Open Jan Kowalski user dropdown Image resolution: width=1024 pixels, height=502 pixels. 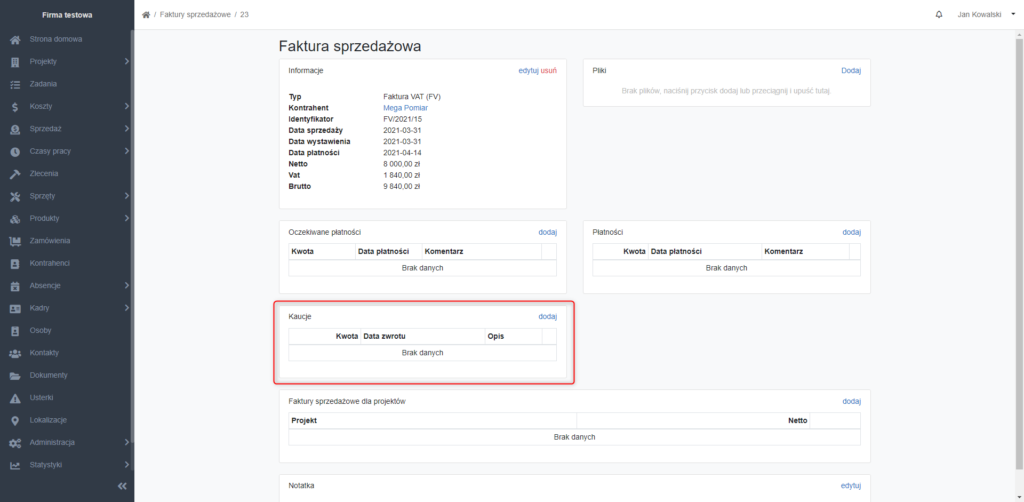pos(985,14)
